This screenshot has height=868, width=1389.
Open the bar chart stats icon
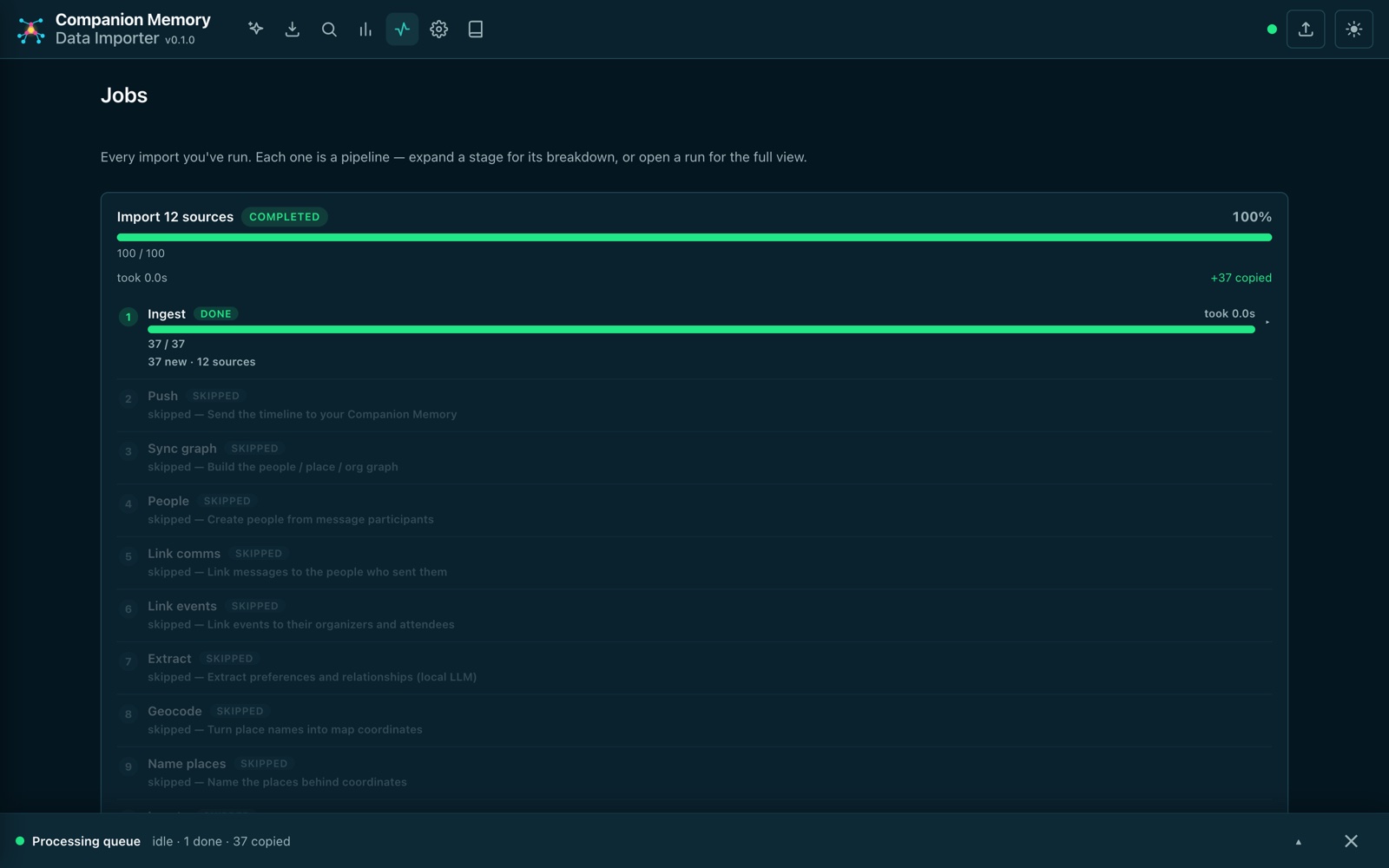(x=365, y=30)
